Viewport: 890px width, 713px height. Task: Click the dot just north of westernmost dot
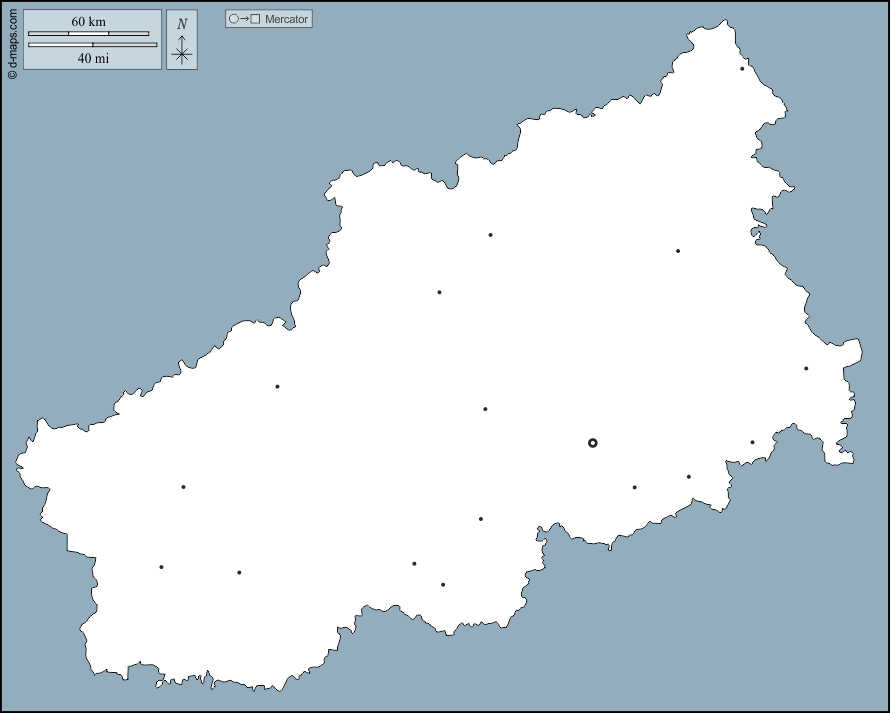click(x=183, y=487)
